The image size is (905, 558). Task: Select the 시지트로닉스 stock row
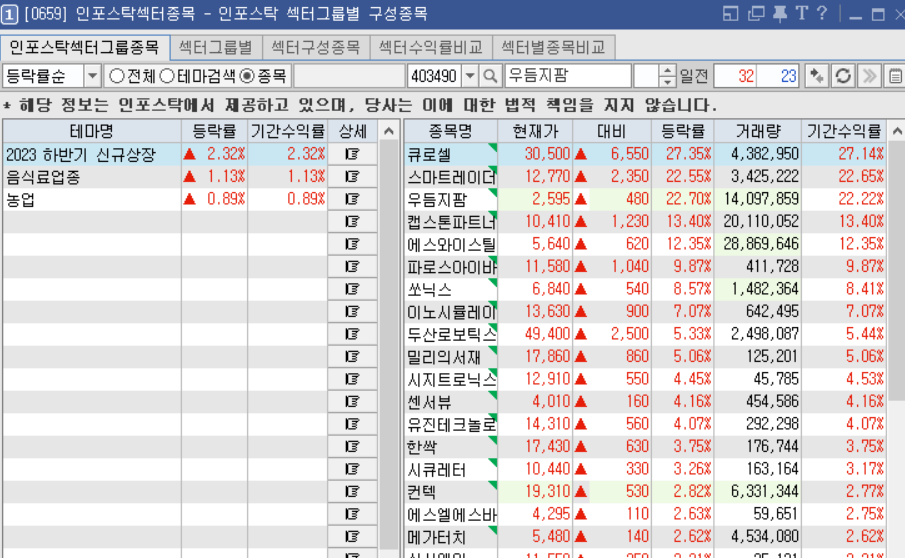pyautogui.click(x=645, y=379)
